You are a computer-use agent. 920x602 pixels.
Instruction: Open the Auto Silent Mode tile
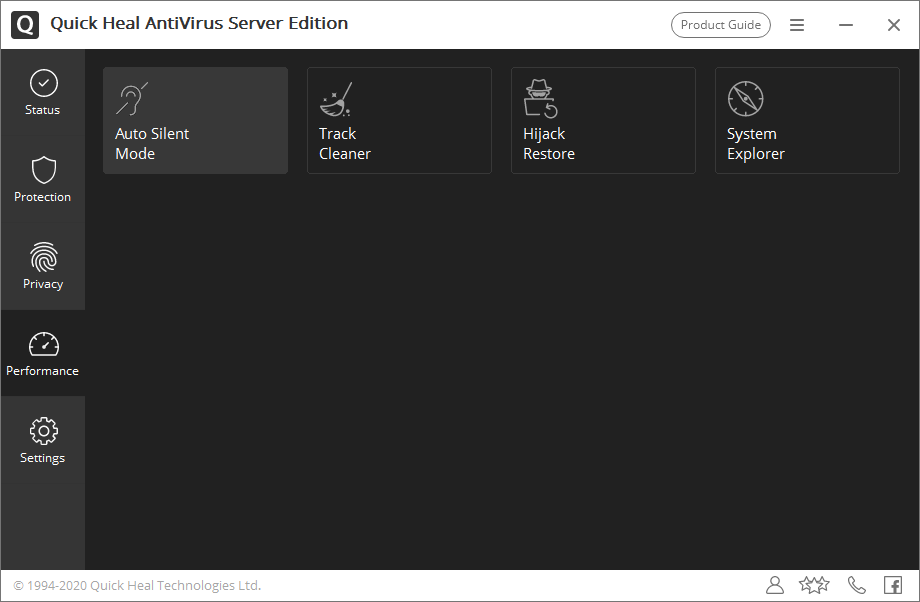click(x=195, y=120)
